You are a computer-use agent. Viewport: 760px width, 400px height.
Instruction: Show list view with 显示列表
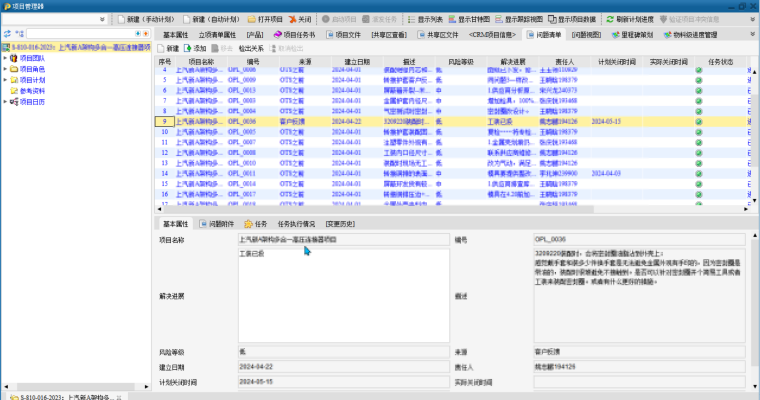[425, 19]
